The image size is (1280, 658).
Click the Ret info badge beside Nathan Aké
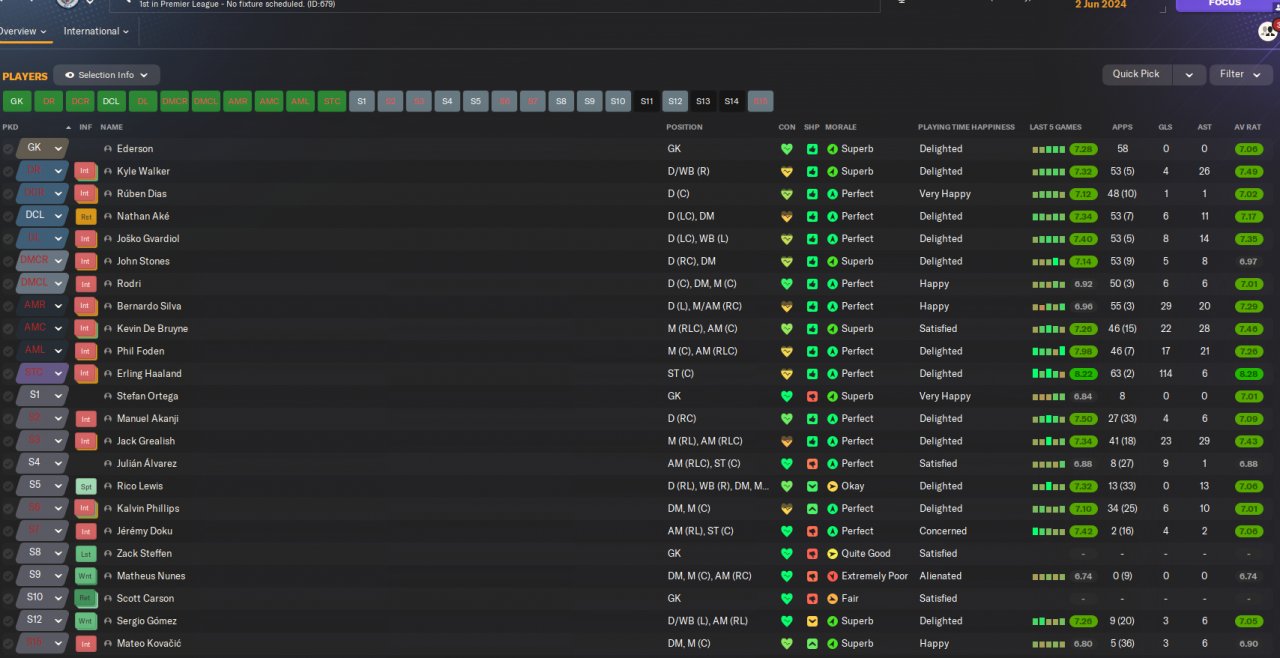(86, 216)
